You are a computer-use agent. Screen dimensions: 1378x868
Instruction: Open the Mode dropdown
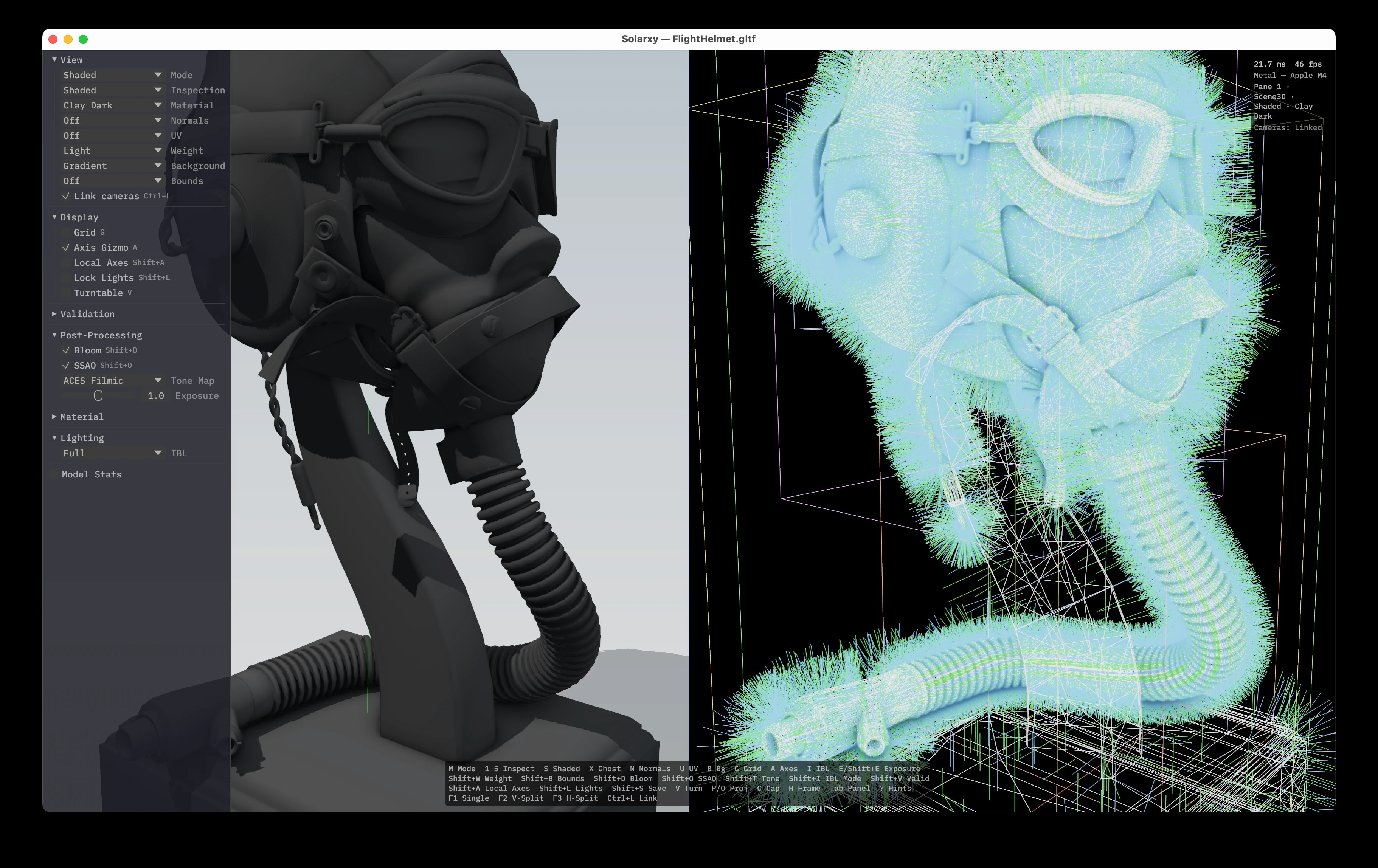click(113, 75)
